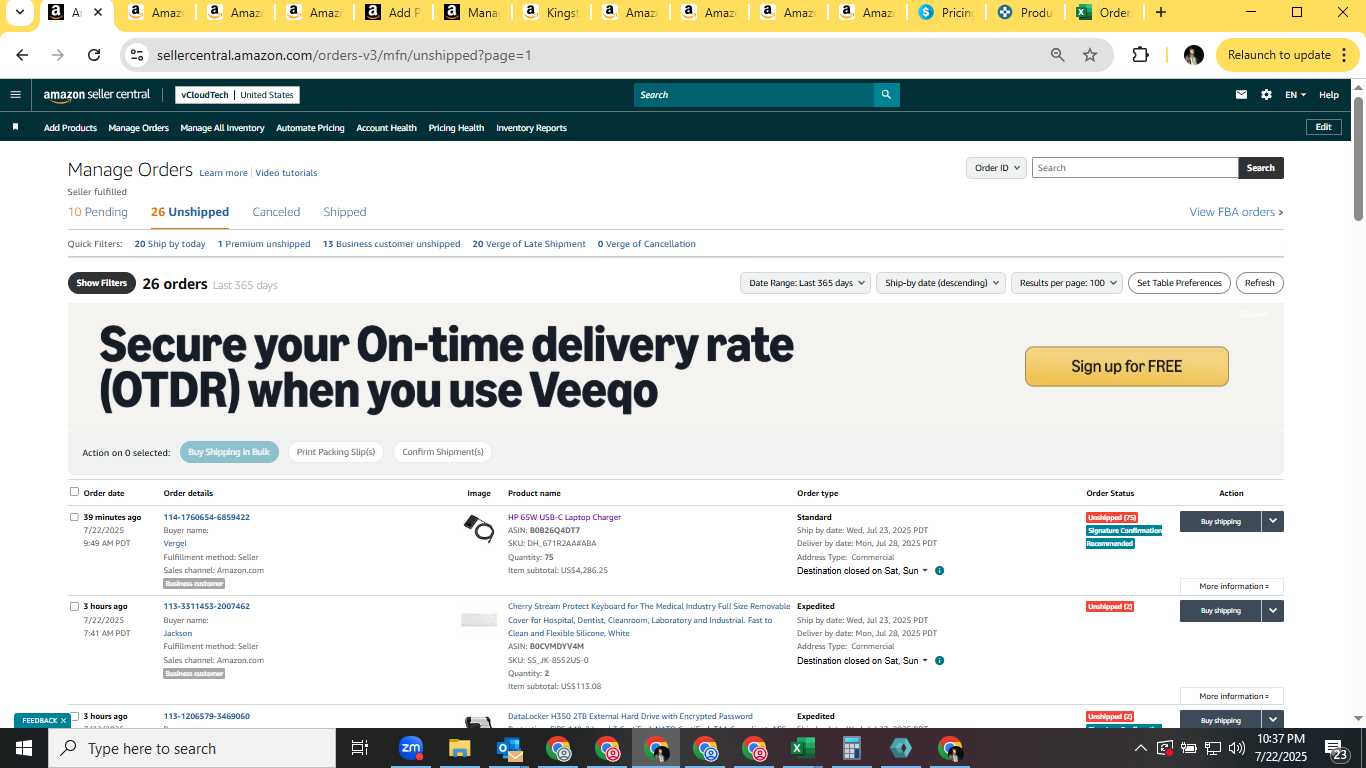Check the order 113-3311453-2007462 checkbox

tap(74, 606)
